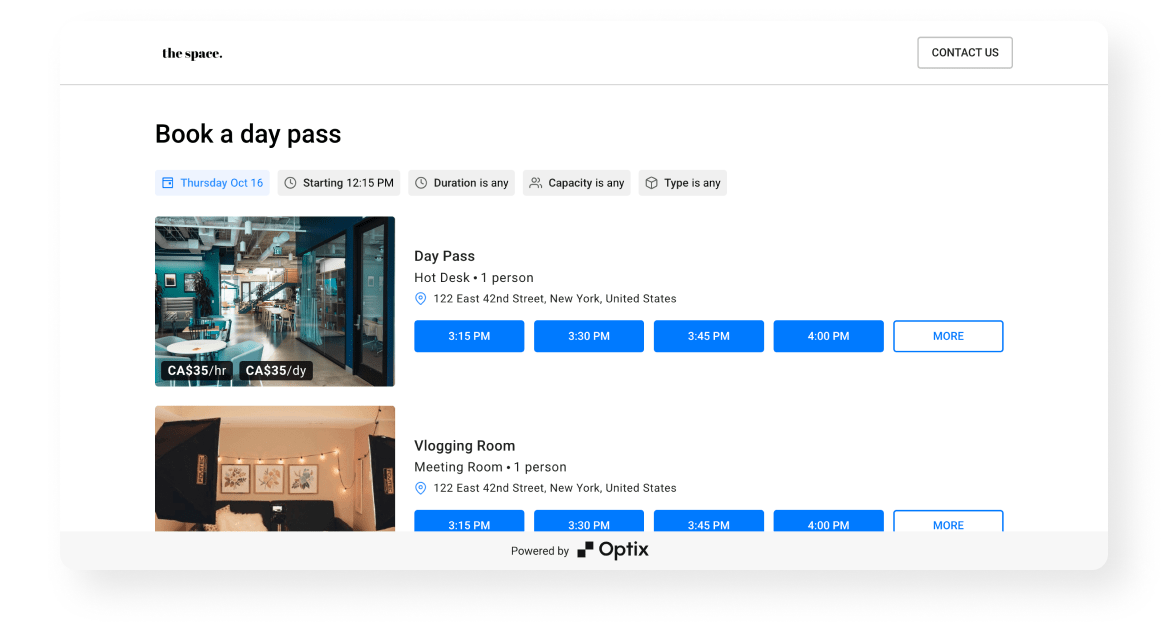Show MORE time slots for Day Pass
This screenshot has height=625, width=1168.
point(948,336)
